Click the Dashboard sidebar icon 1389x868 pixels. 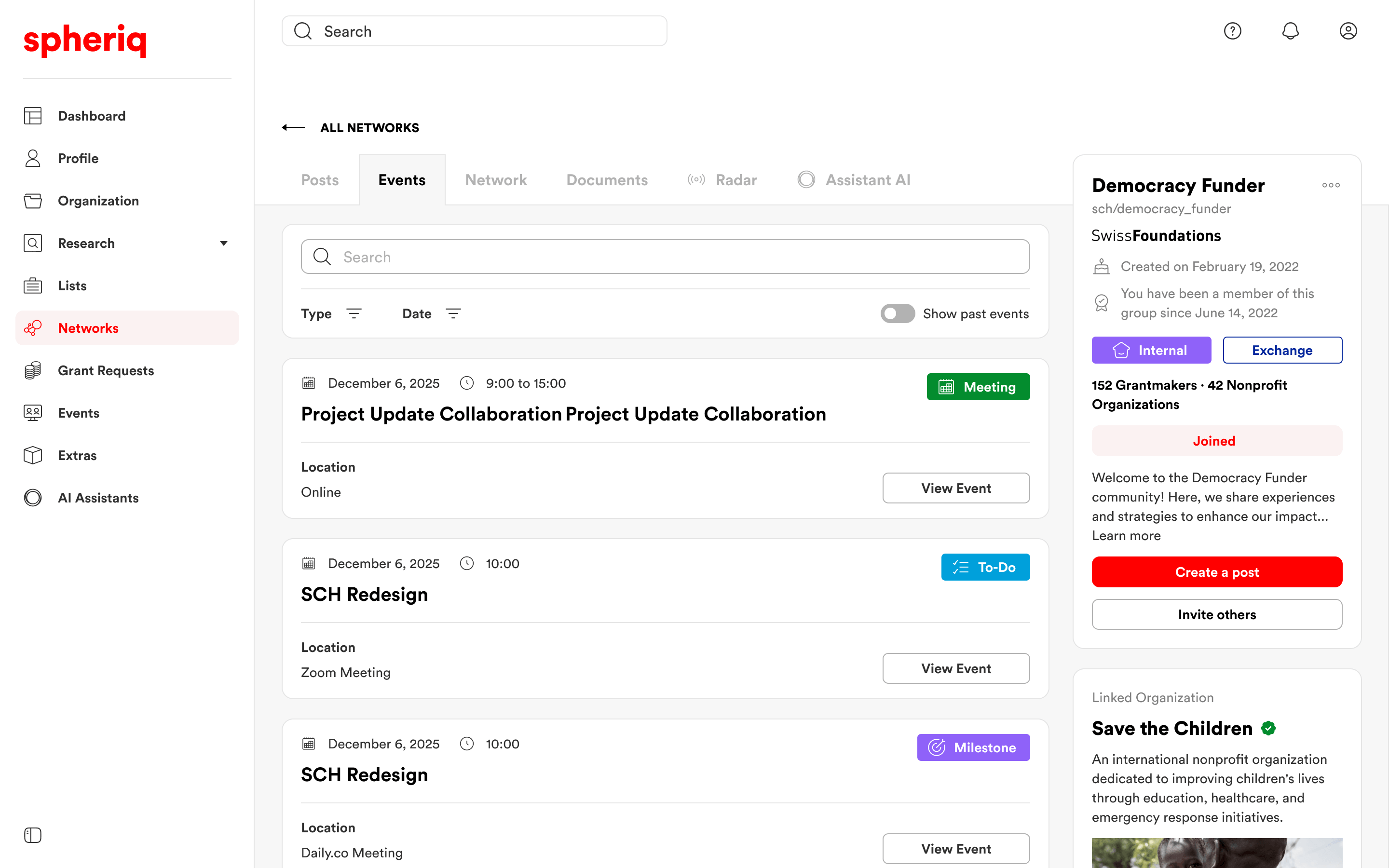tap(33, 116)
